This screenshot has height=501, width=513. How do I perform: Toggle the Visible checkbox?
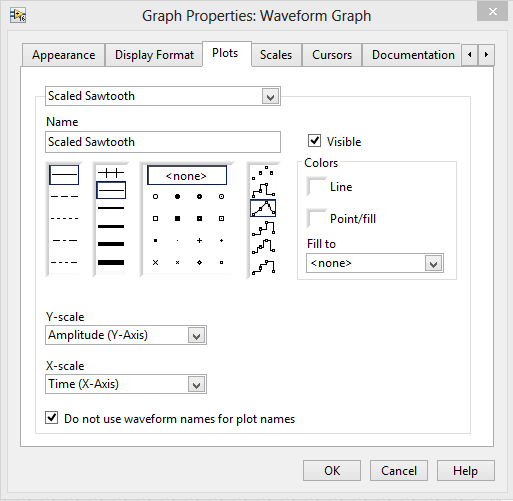tap(314, 141)
